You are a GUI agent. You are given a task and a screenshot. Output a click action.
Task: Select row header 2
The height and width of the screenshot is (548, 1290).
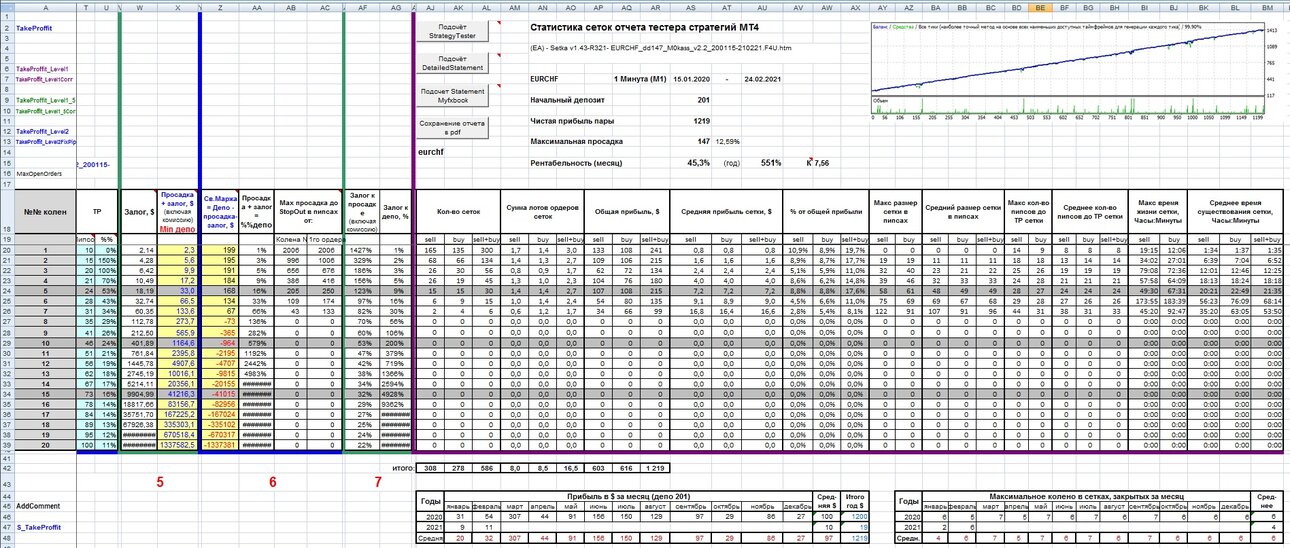point(6,29)
